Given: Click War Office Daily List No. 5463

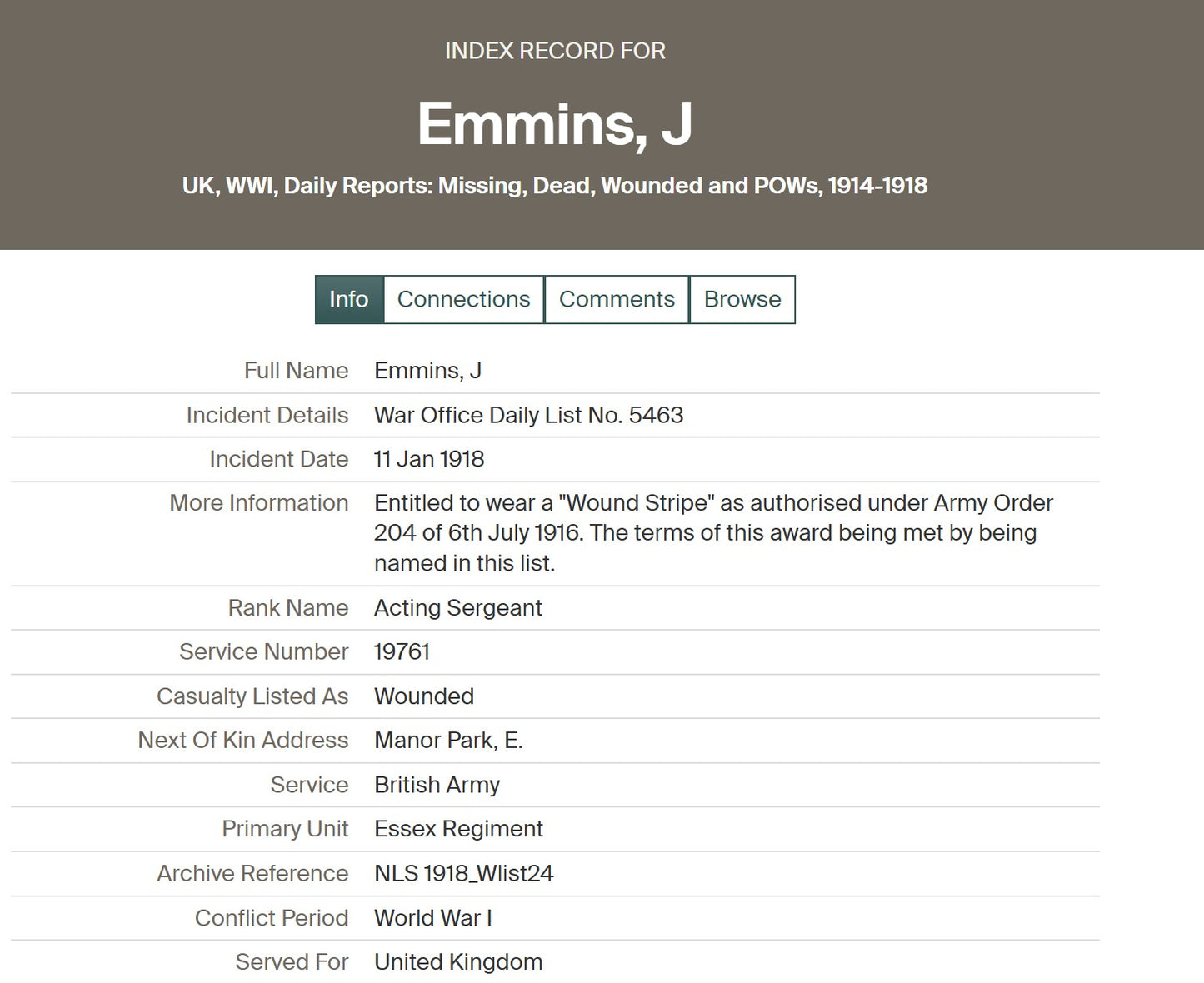Looking at the screenshot, I should [x=528, y=415].
